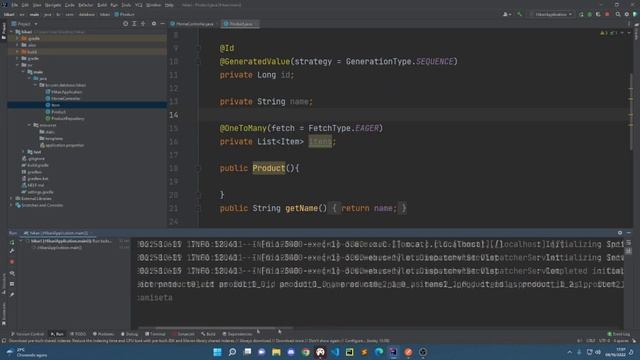Open the Build tool window

coord(208,334)
